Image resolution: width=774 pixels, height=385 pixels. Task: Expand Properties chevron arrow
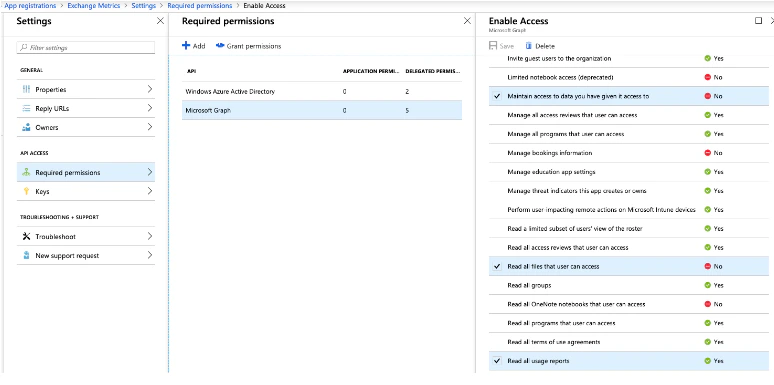click(x=150, y=89)
